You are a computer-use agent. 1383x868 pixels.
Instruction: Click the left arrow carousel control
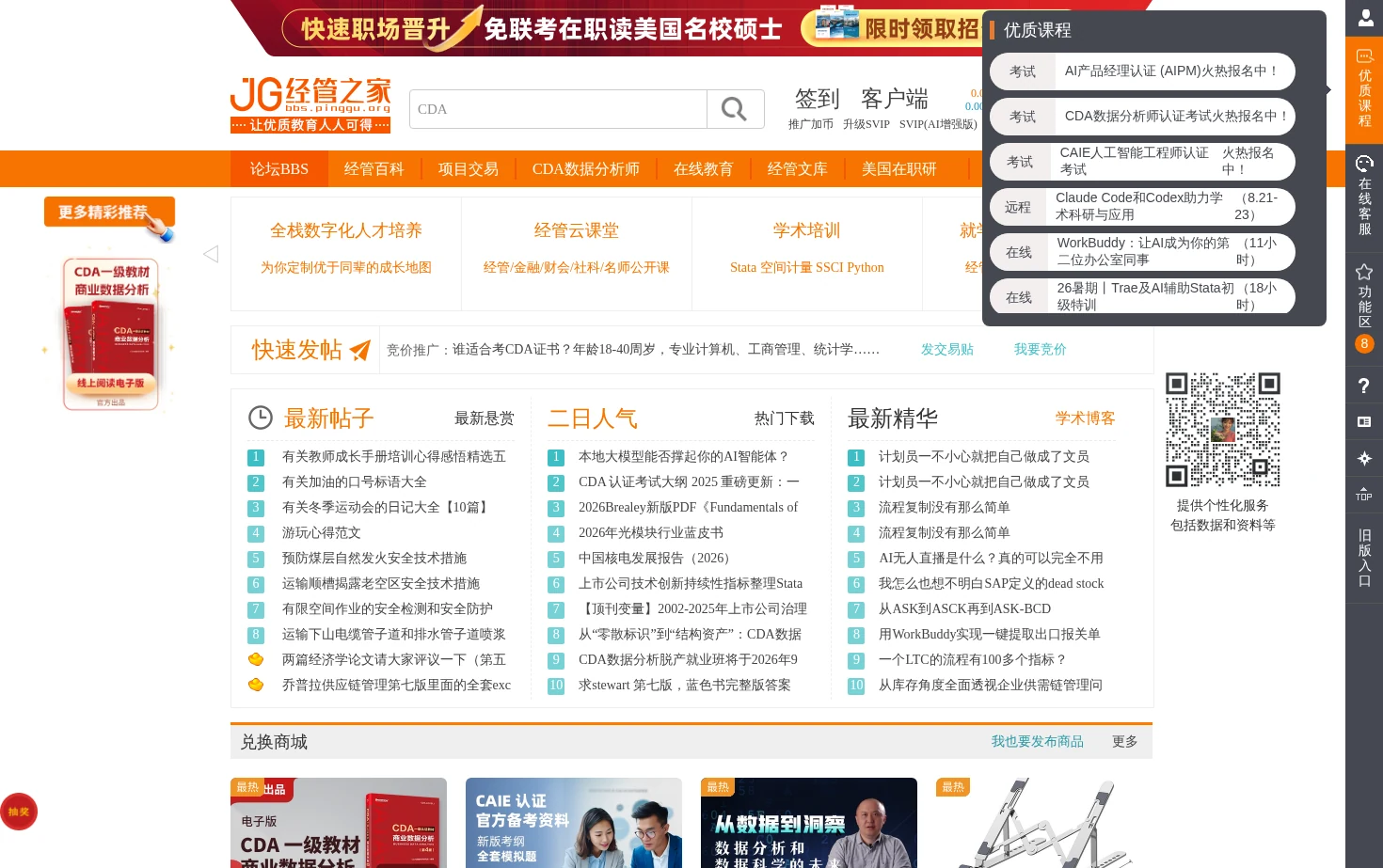point(211,254)
